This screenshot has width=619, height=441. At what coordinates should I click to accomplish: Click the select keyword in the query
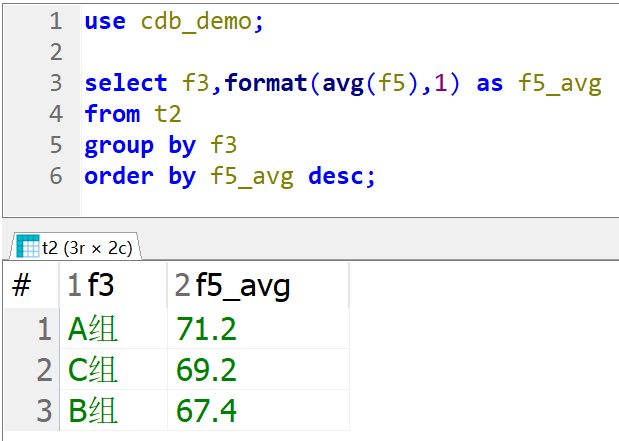[127, 83]
